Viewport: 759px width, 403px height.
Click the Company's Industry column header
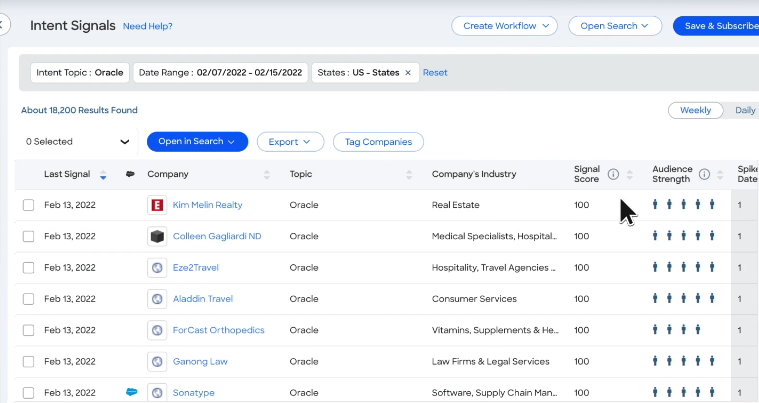pos(474,174)
